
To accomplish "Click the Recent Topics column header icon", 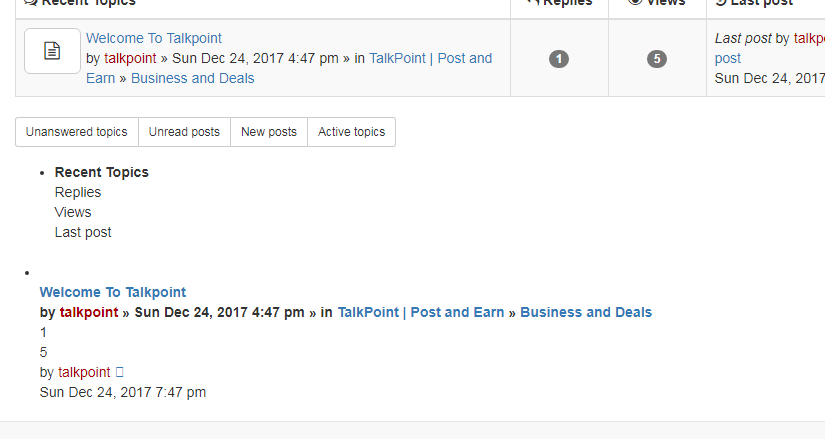I will pos(31,2).
